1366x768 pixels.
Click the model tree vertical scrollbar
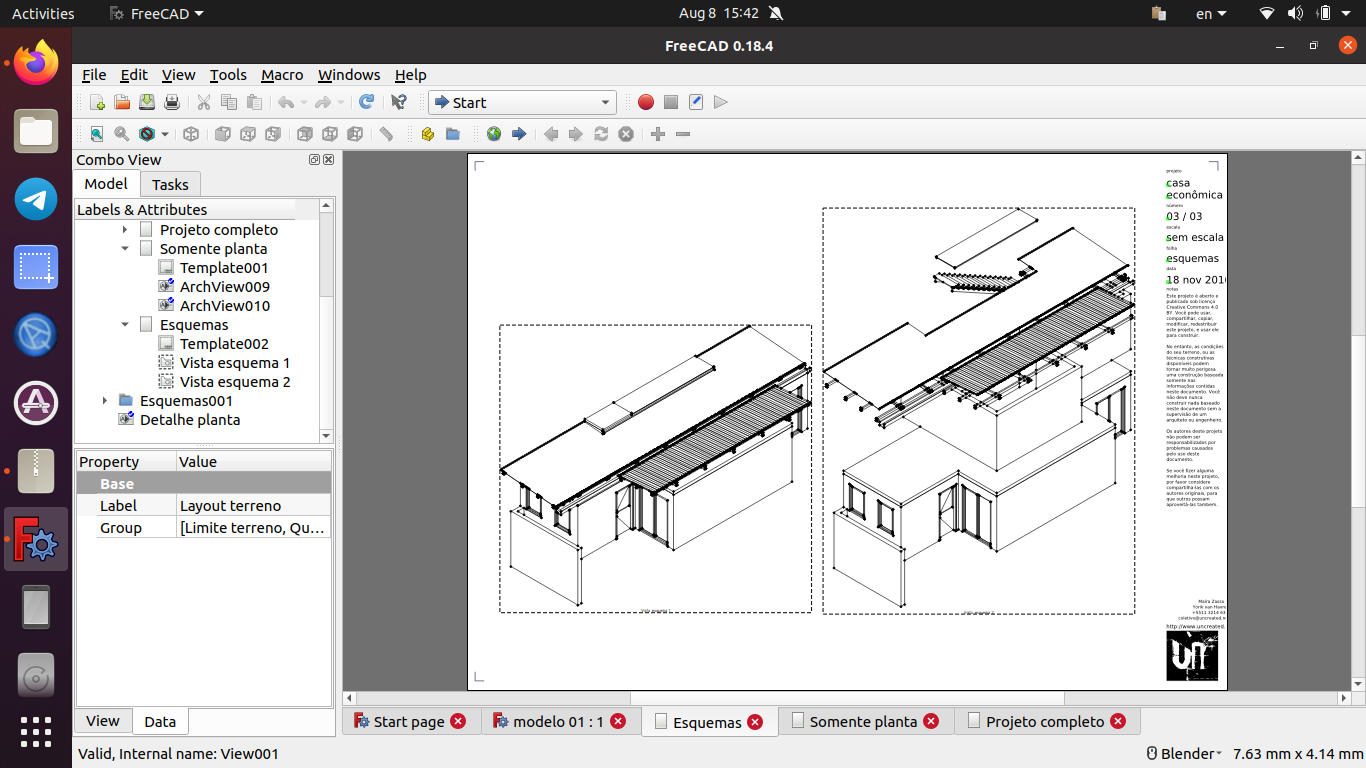click(326, 321)
